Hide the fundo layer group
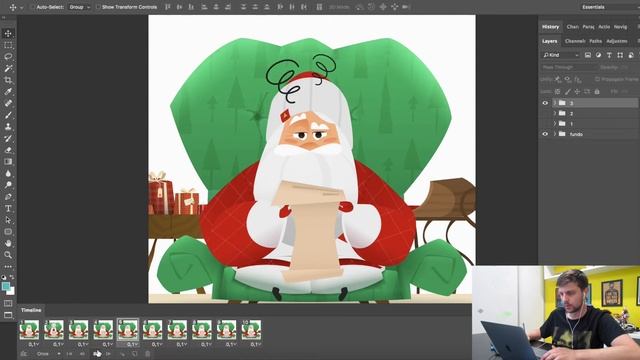 click(545, 134)
